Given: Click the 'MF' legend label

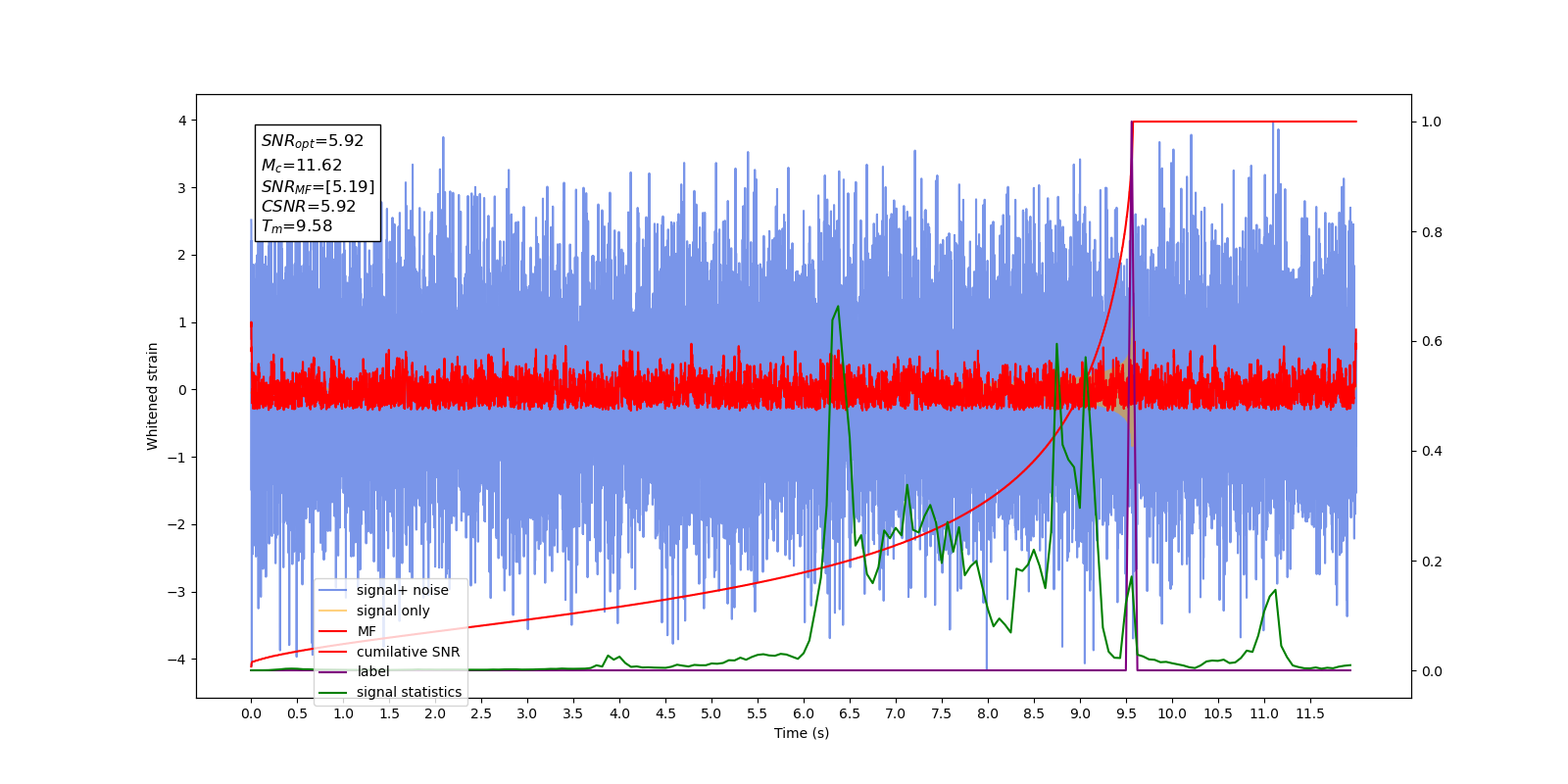Looking at the screenshot, I should [x=367, y=631].
